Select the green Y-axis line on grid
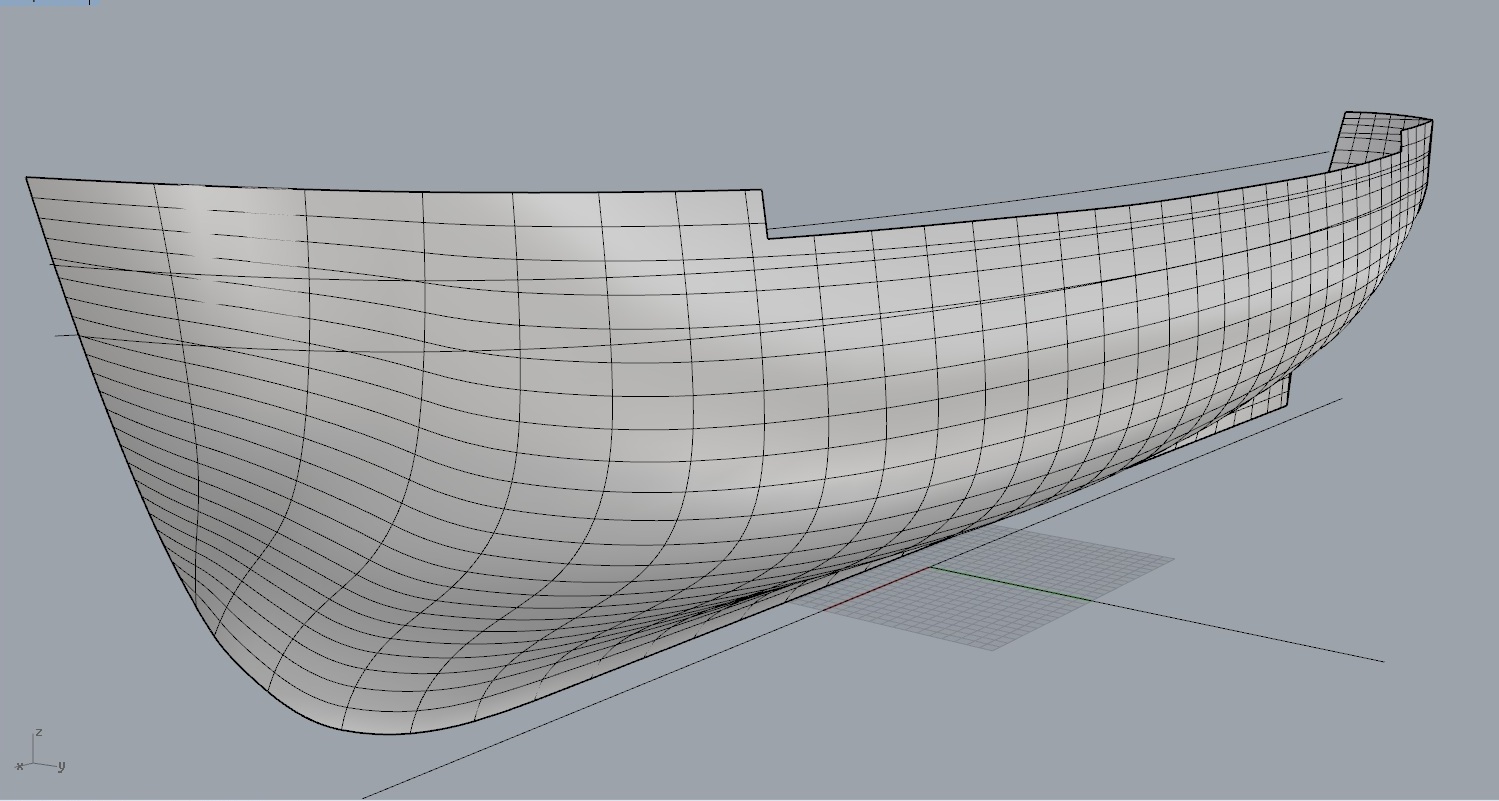 [1010, 584]
